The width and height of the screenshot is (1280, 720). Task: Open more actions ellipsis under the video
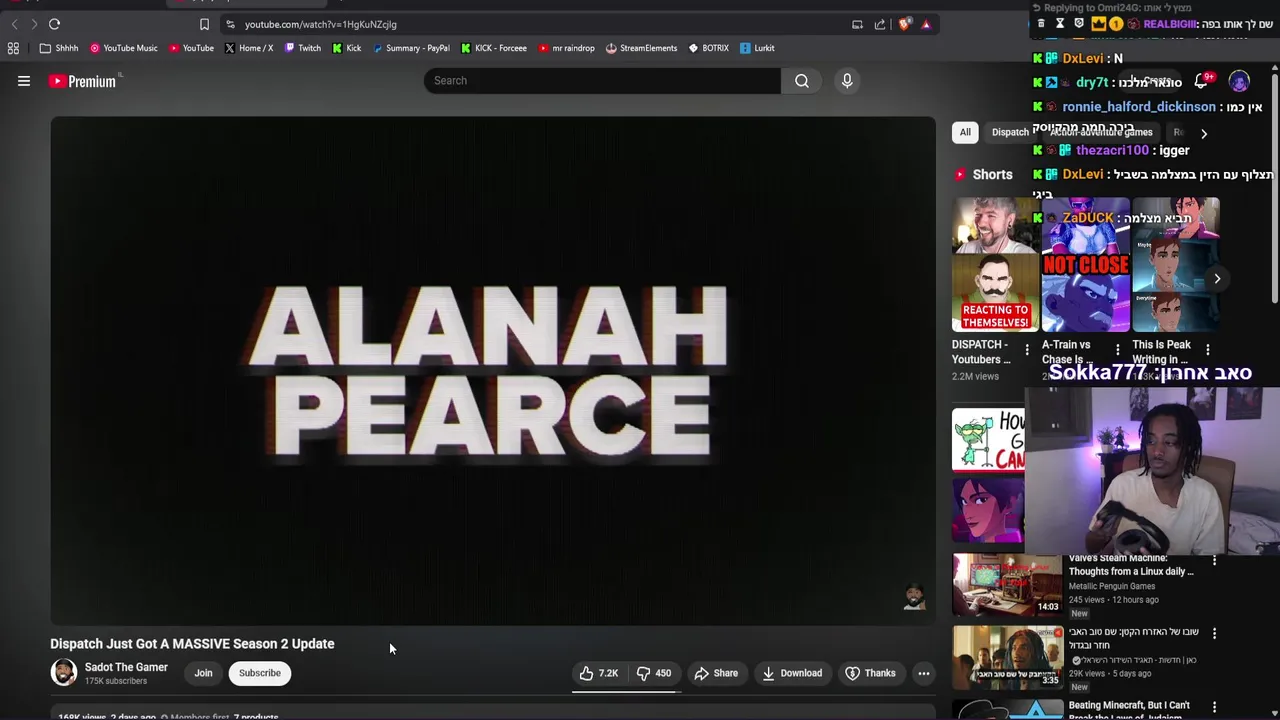[924, 673]
